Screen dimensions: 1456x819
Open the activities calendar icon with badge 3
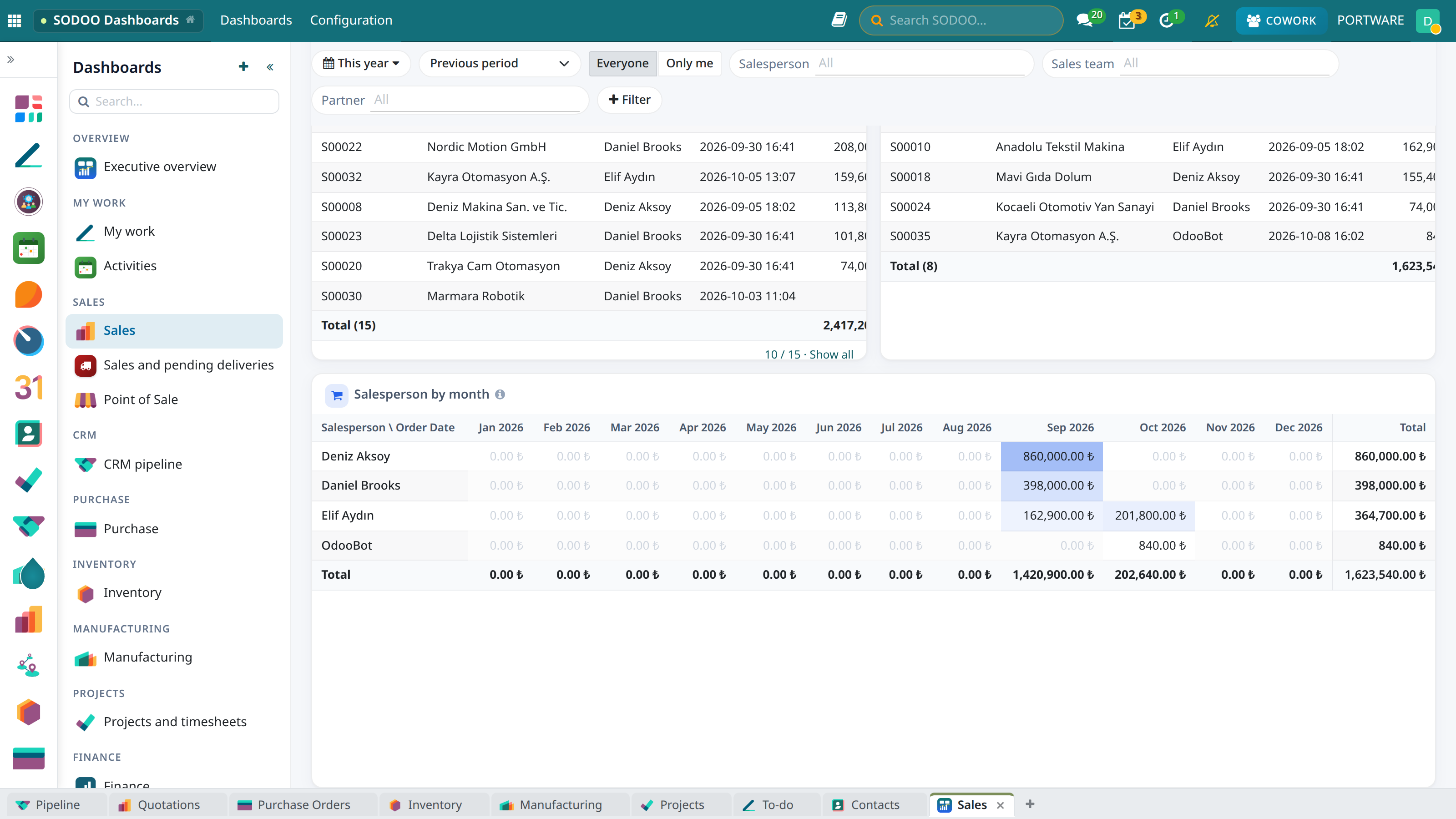click(x=1127, y=20)
